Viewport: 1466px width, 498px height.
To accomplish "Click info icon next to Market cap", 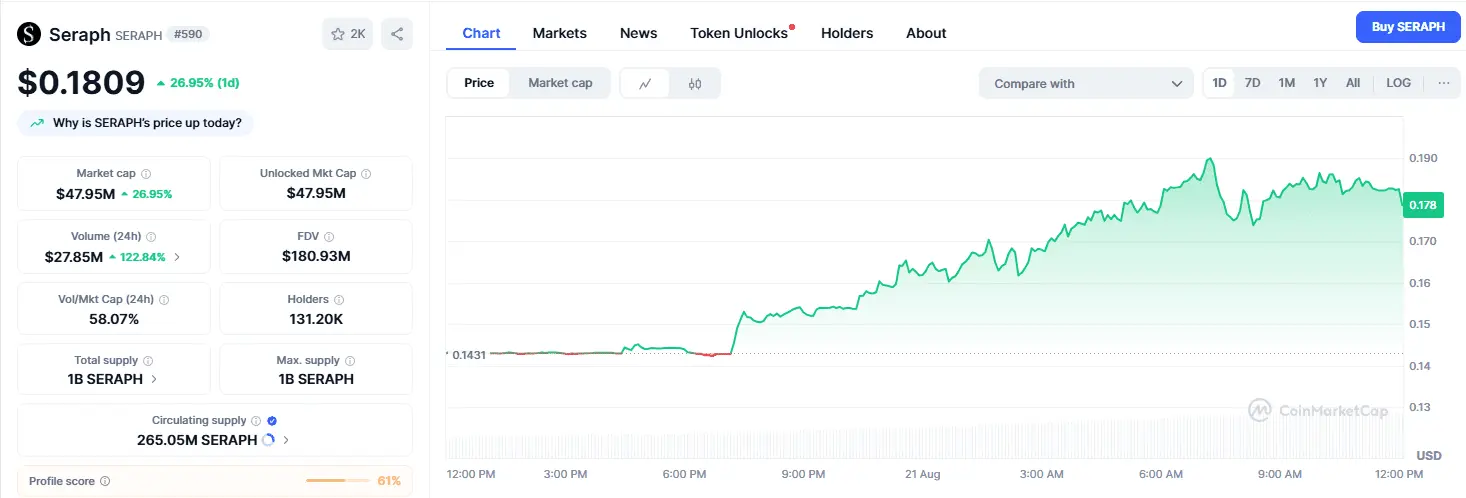I will coord(146,174).
